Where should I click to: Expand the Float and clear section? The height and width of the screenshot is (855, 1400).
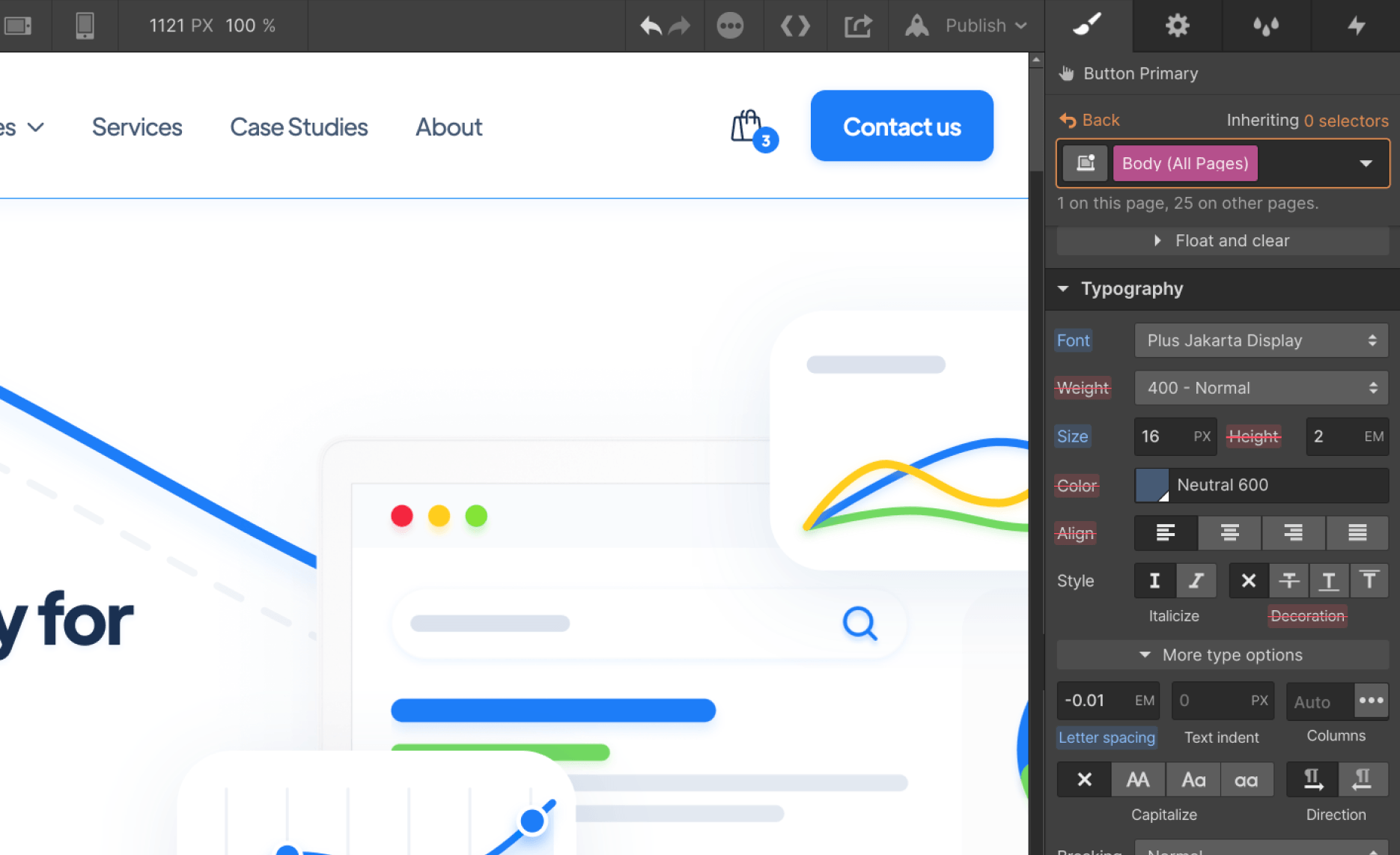pyautogui.click(x=1222, y=240)
